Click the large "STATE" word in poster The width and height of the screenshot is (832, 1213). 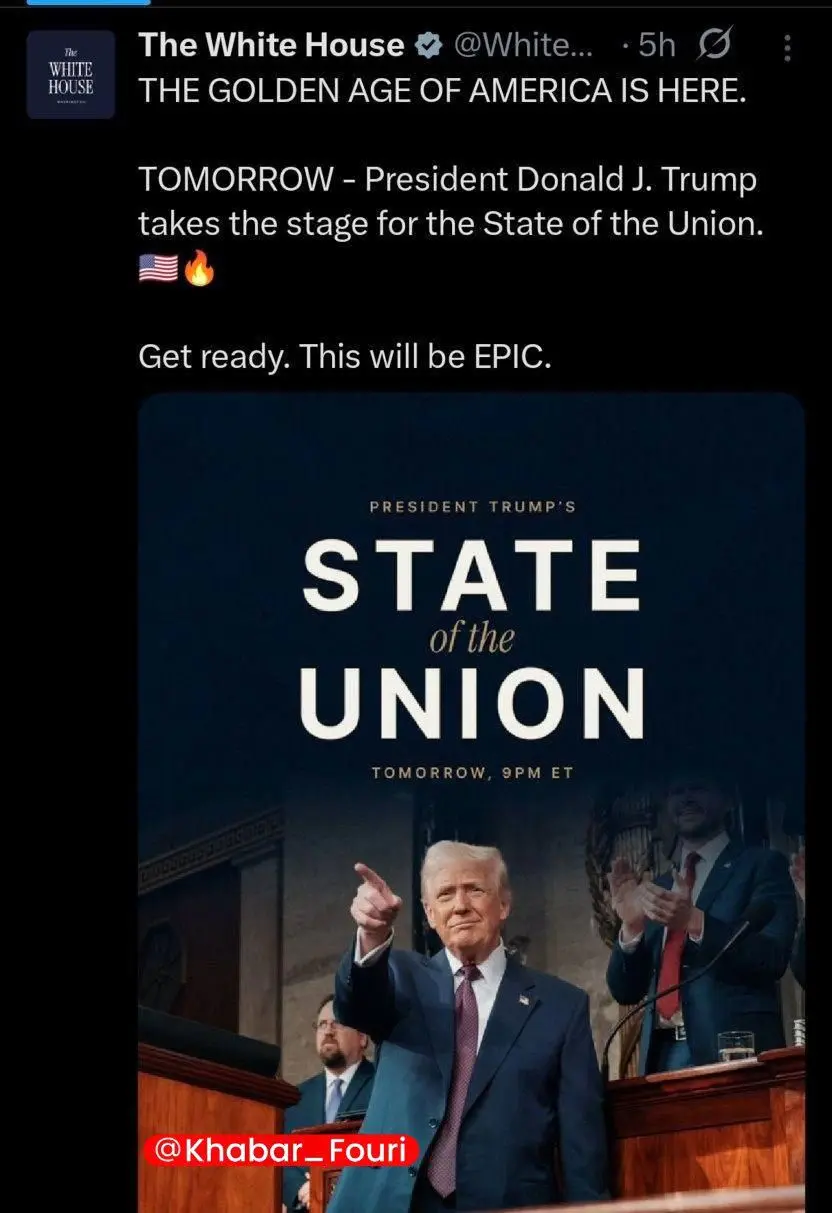(471, 576)
